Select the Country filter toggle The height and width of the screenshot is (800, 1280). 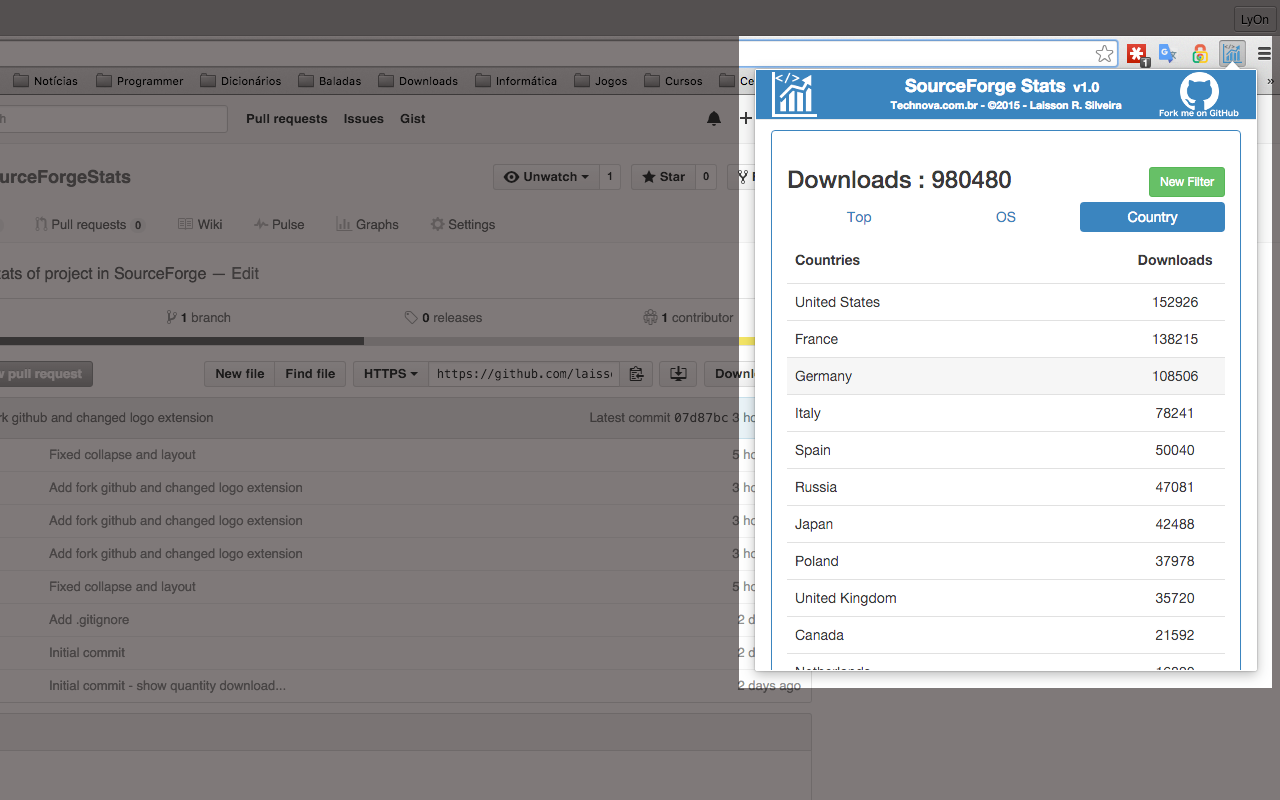pos(1152,217)
